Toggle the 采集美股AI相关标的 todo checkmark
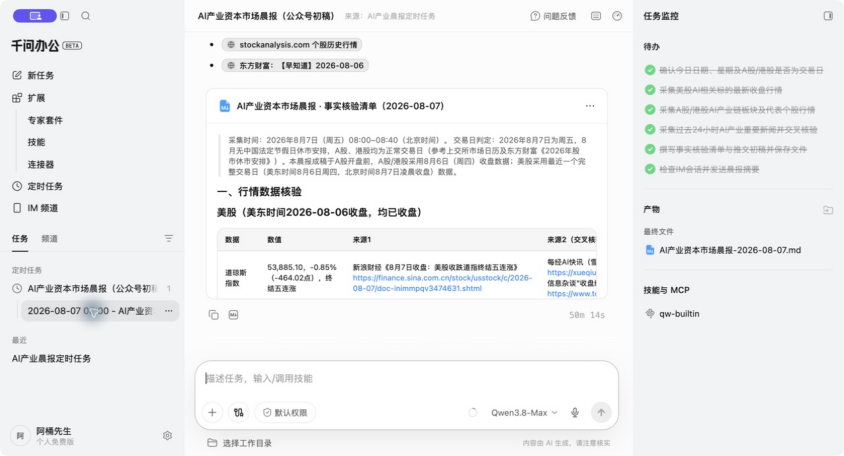Image resolution: width=844 pixels, height=456 pixels. [x=650, y=90]
